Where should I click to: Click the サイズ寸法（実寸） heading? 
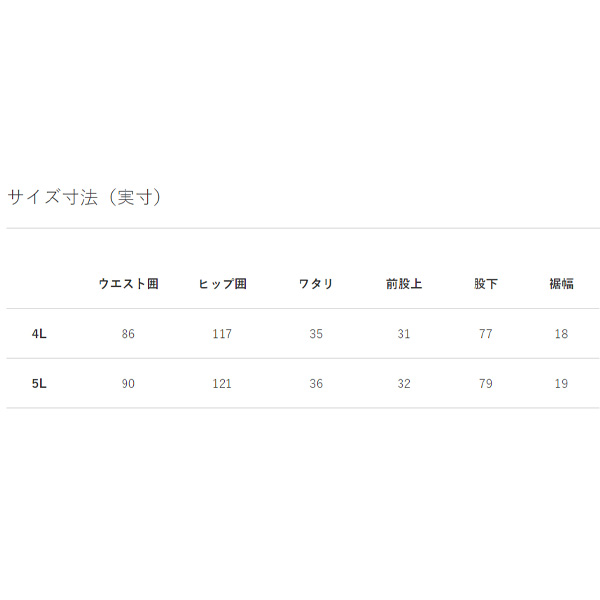tap(84, 197)
